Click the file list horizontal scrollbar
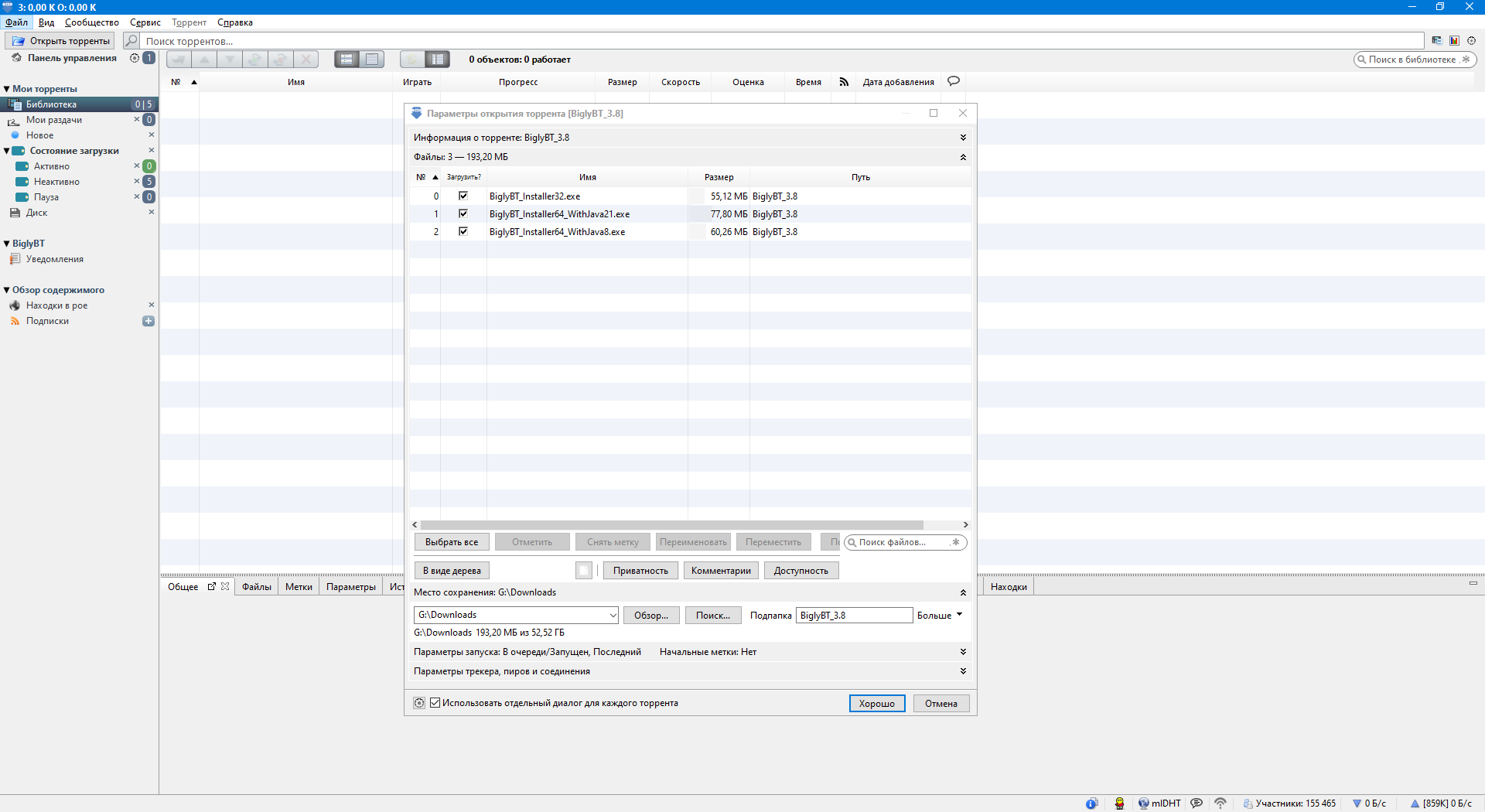This screenshot has width=1485, height=812. tap(671, 525)
